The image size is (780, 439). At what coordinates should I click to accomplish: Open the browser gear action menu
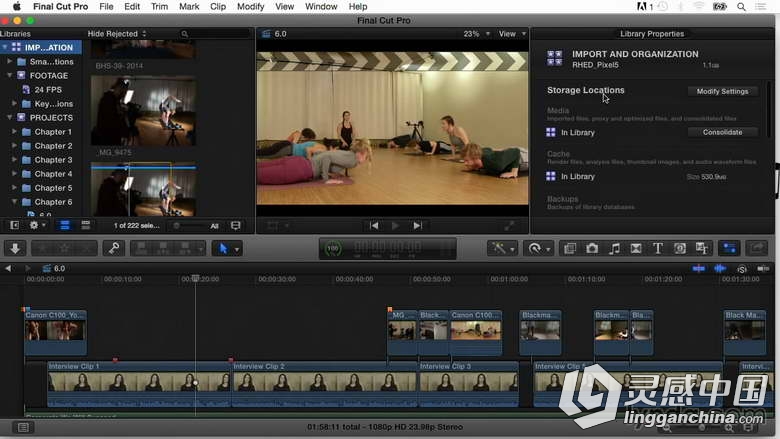coord(37,225)
